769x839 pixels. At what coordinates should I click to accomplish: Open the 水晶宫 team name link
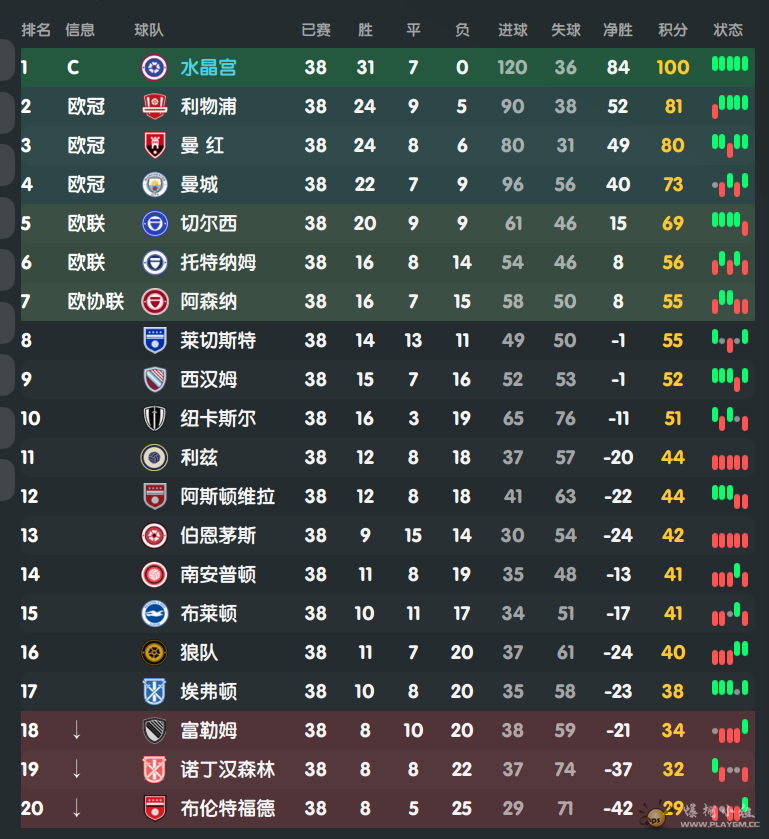point(208,68)
